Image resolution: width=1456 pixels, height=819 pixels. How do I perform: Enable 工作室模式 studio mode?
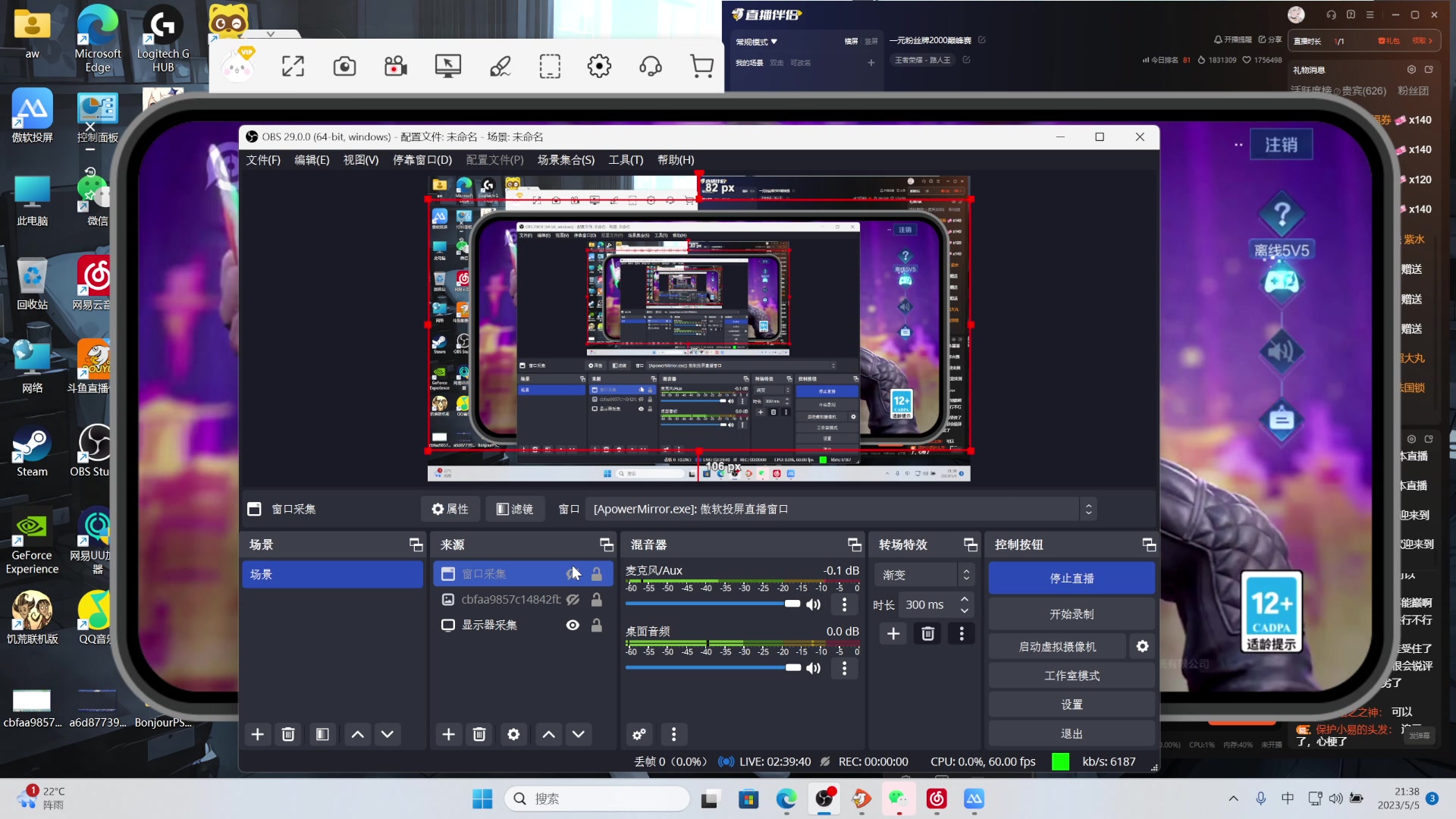(1072, 676)
